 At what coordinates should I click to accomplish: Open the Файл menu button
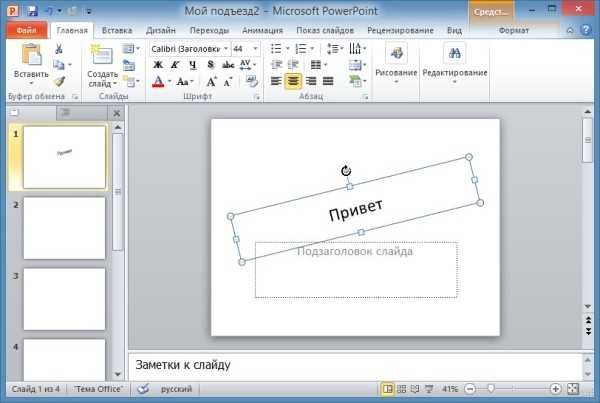27,31
